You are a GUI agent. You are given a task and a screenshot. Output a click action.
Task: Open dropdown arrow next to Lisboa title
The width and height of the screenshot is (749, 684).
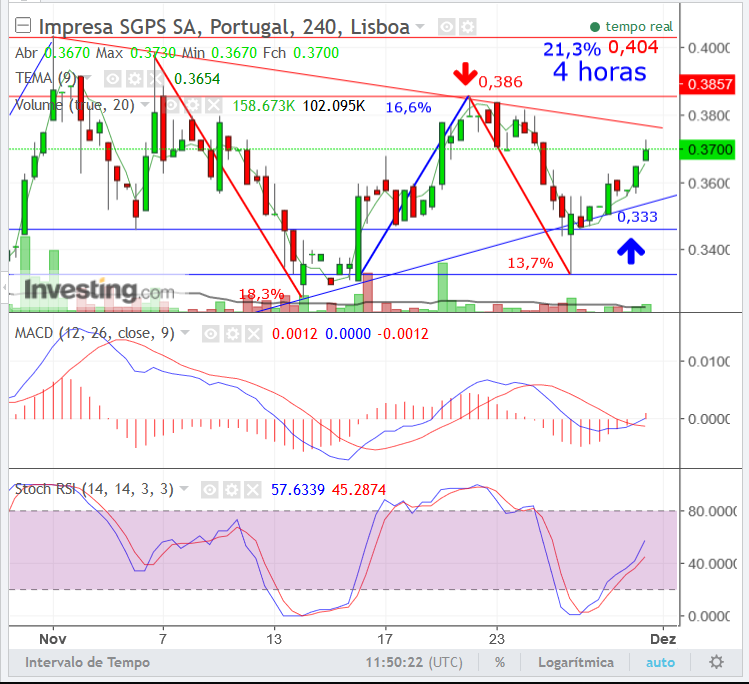(x=420, y=26)
